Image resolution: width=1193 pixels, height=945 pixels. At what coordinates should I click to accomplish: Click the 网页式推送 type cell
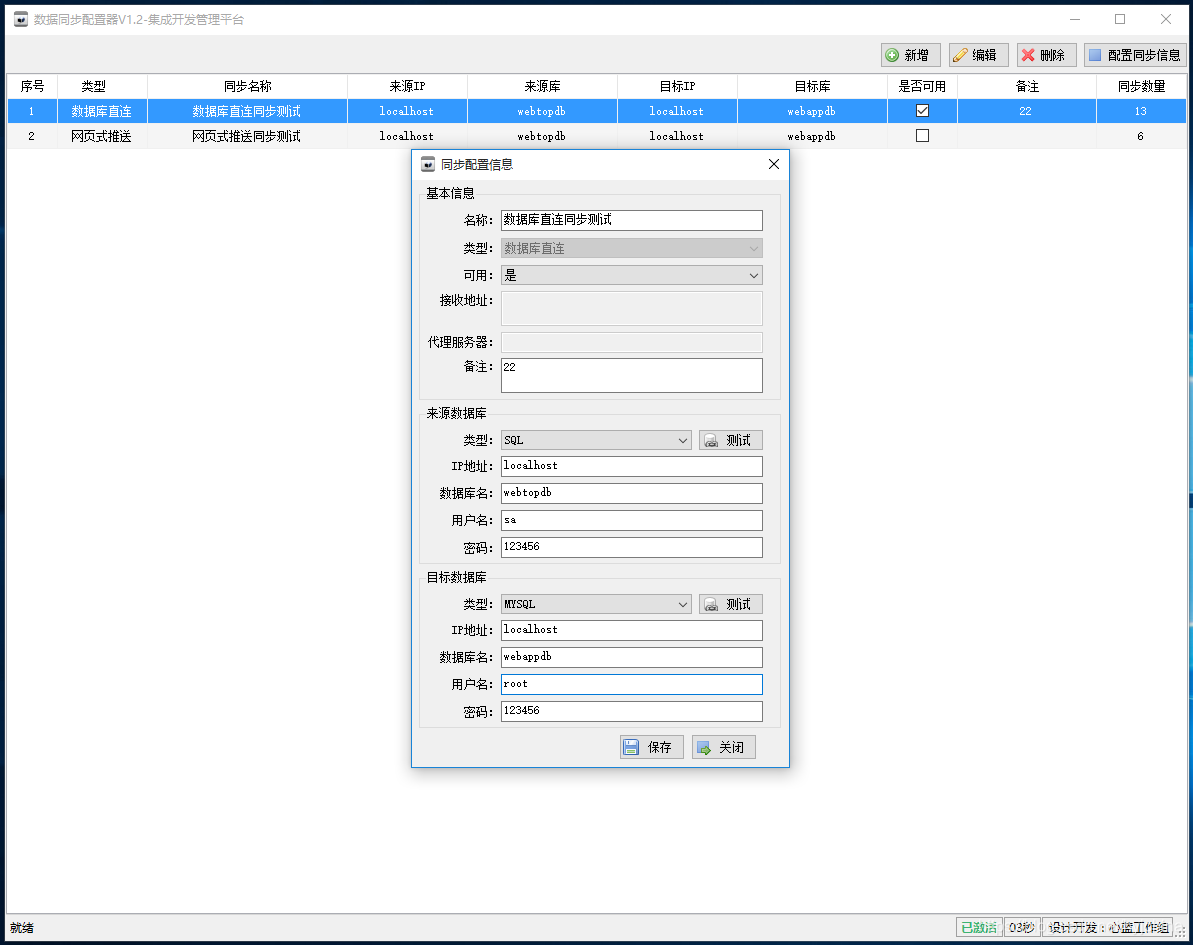(102, 136)
